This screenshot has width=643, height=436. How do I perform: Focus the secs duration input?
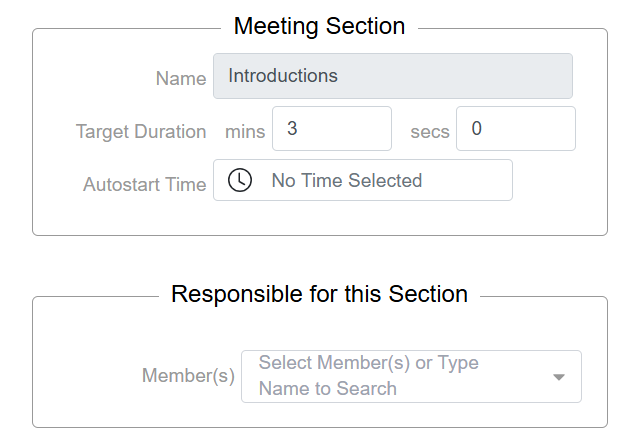click(515, 129)
